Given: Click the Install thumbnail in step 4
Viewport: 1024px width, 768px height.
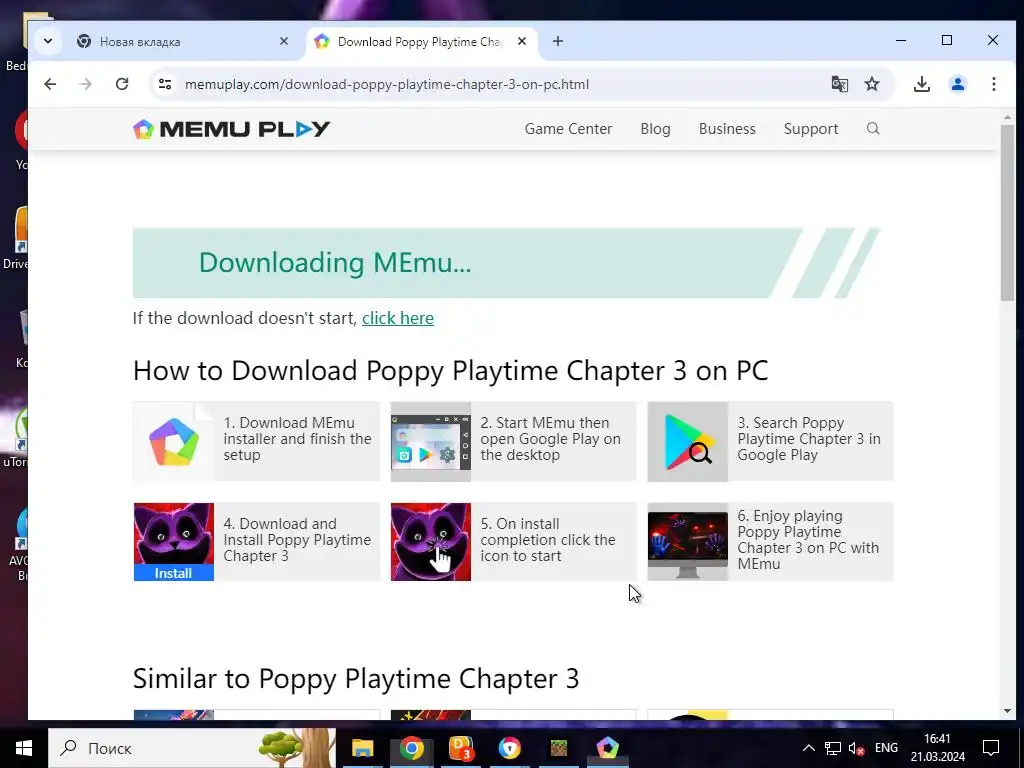Looking at the screenshot, I should (x=174, y=541).
